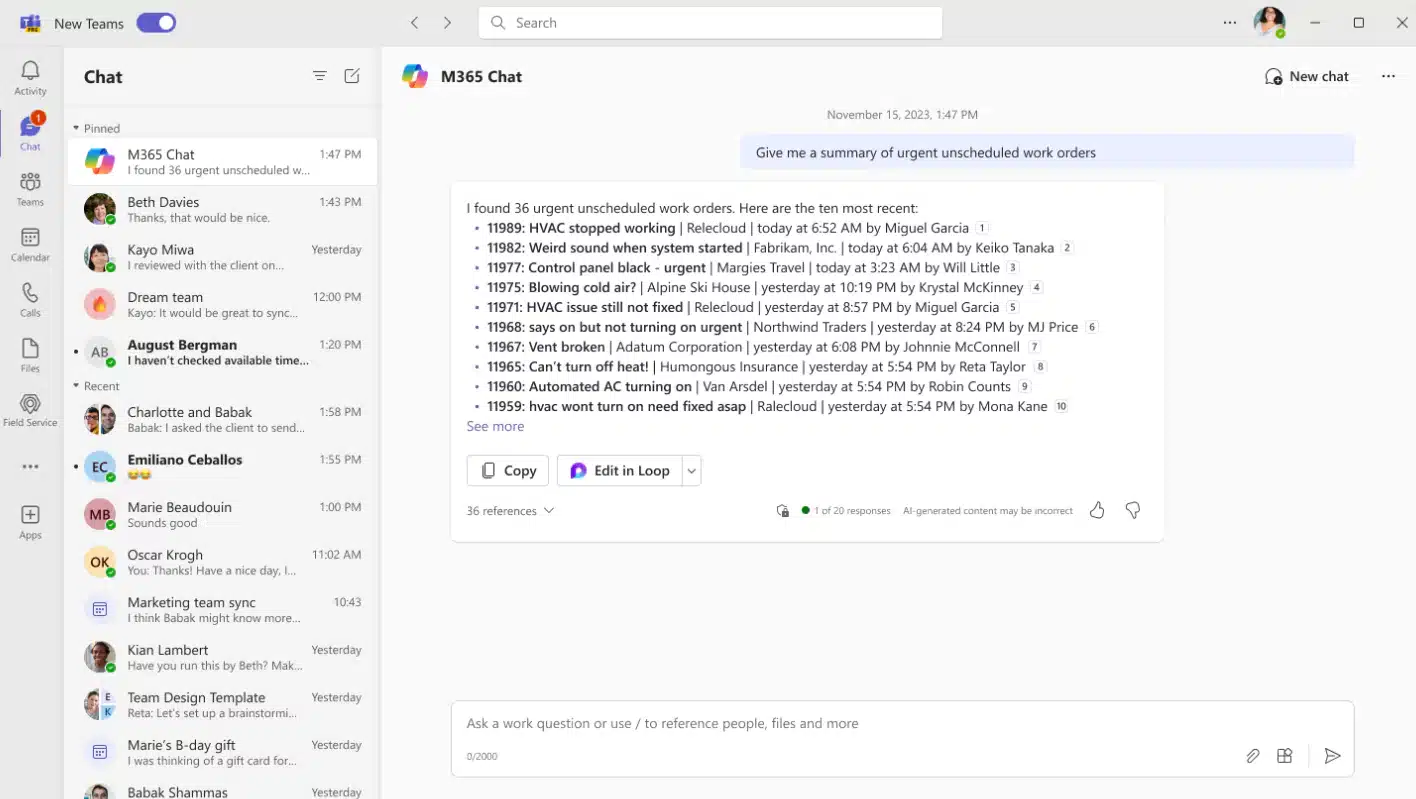Open the Calls section
This screenshot has width=1416, height=799.
[x=30, y=300]
